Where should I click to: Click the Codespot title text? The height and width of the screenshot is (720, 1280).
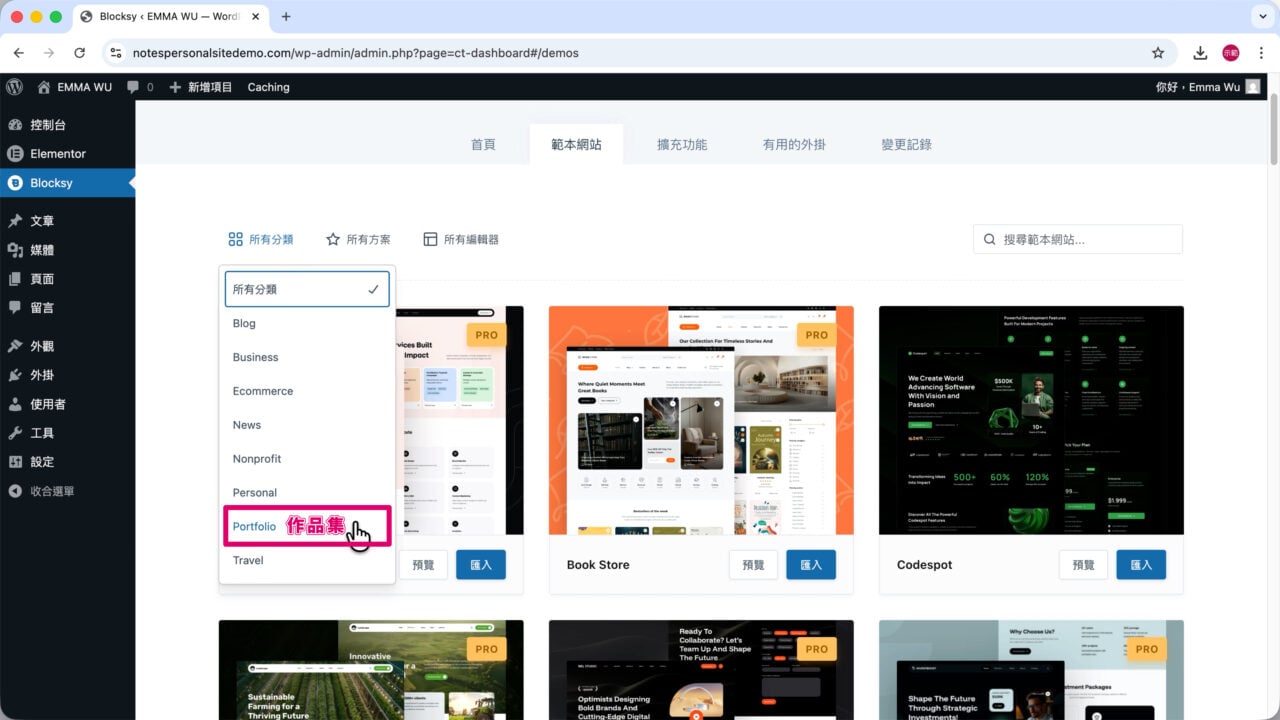pyautogui.click(x=924, y=565)
